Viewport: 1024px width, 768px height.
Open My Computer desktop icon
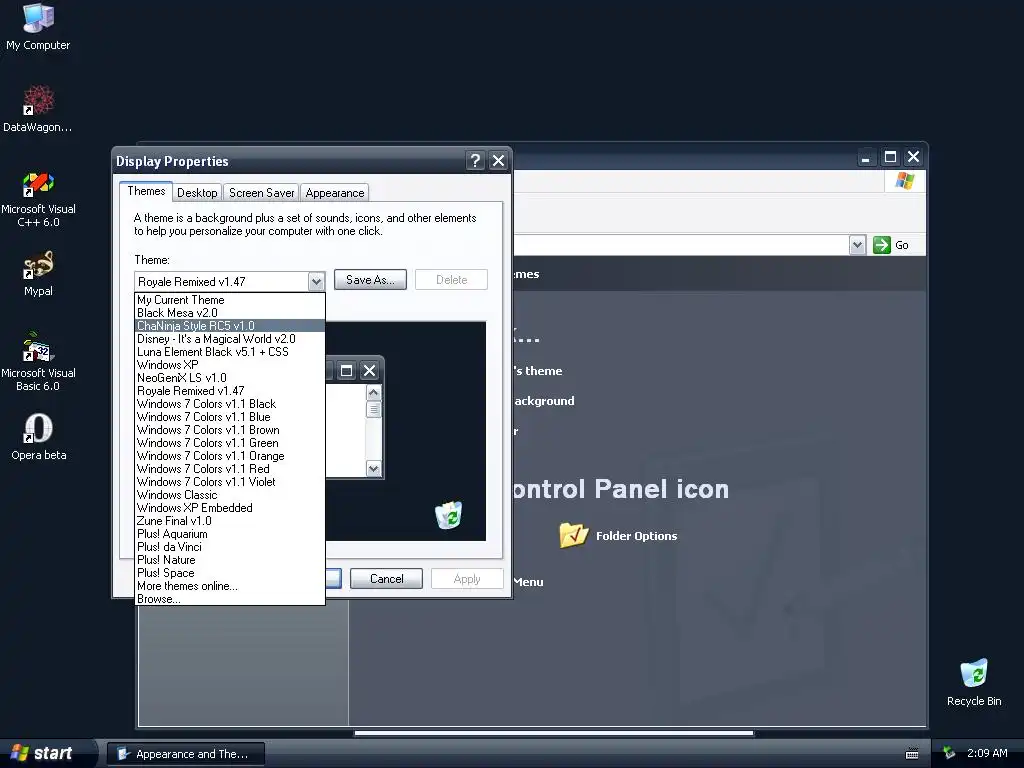[38, 26]
